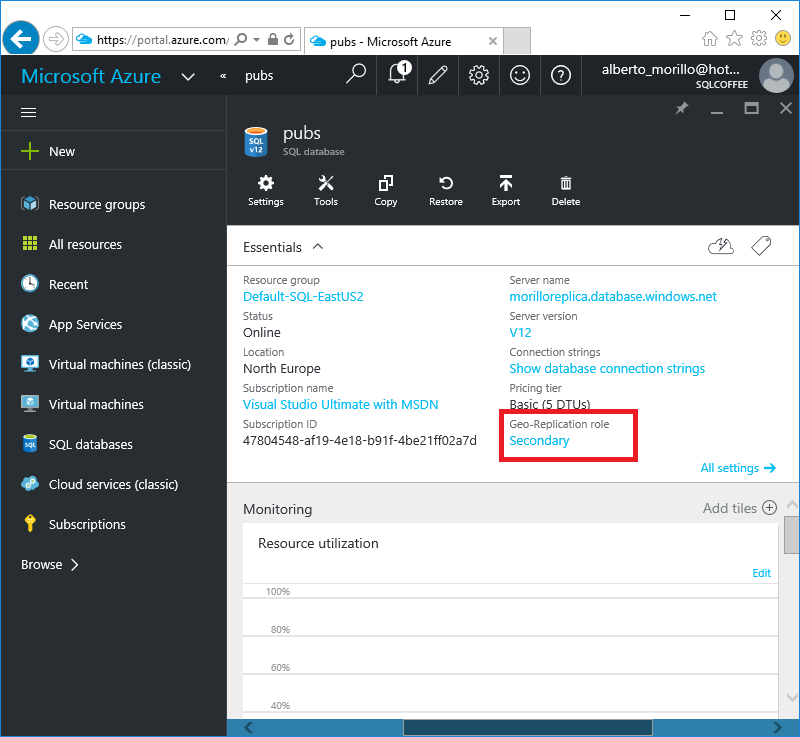The width and height of the screenshot is (800, 737).
Task: Open the Tools command
Action: 326,191
